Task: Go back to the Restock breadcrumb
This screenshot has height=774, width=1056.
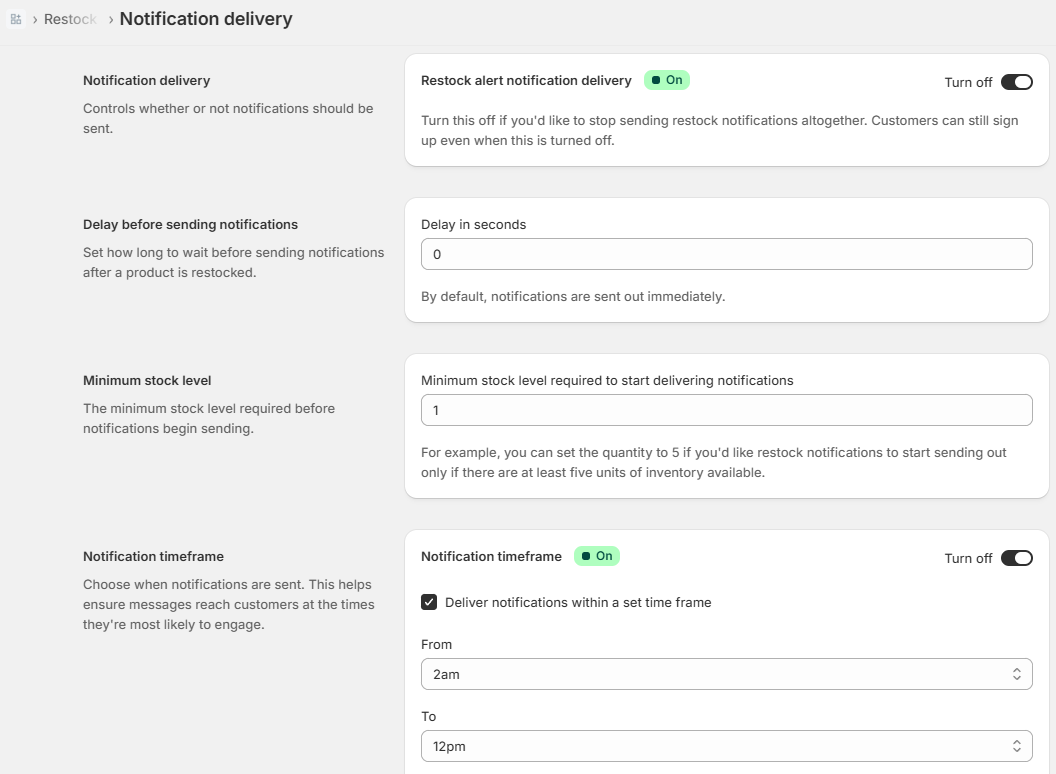Action: tap(70, 19)
